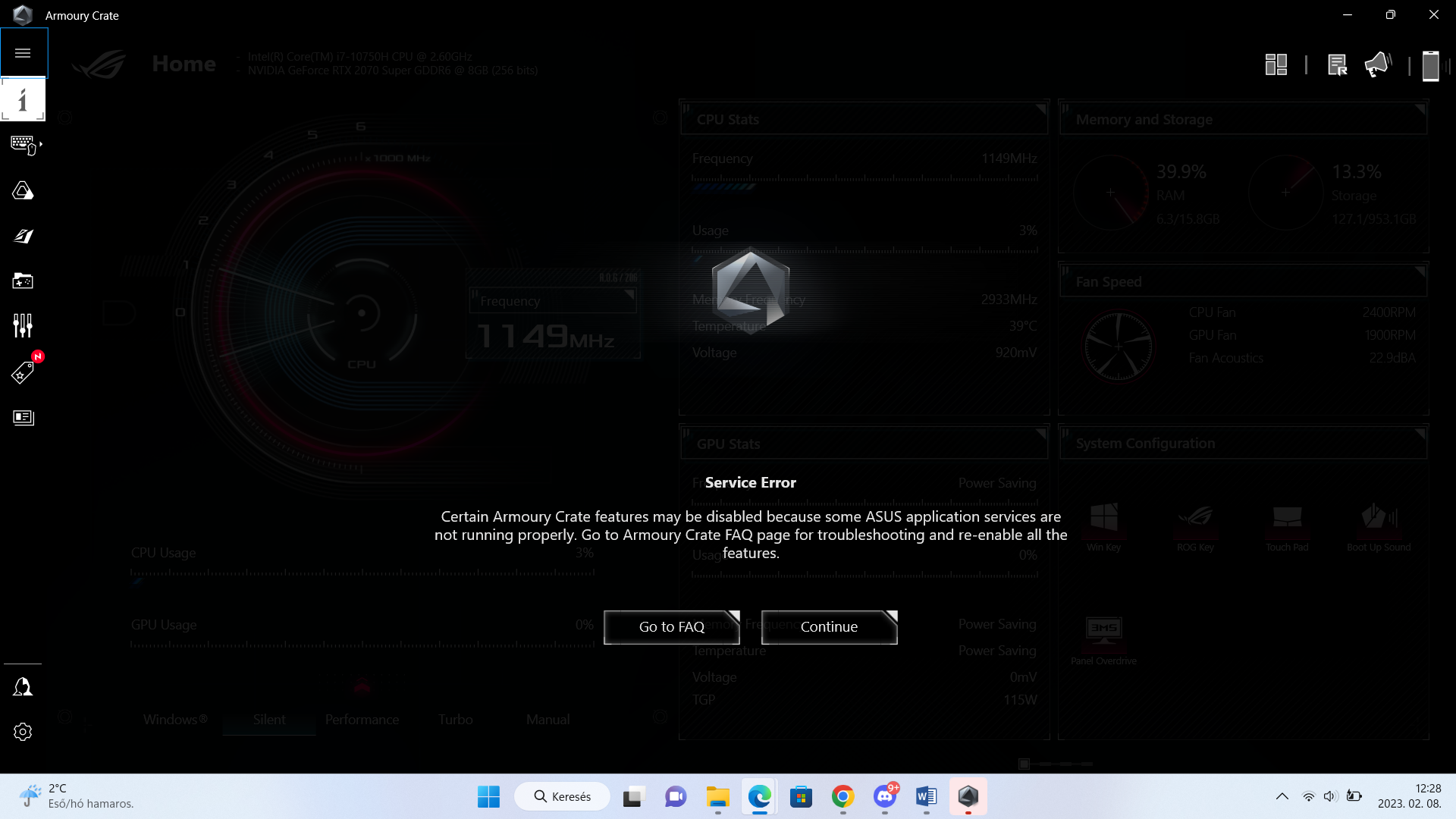Select the Turbo operating mode
Image resolution: width=1456 pixels, height=819 pixels.
455,720
